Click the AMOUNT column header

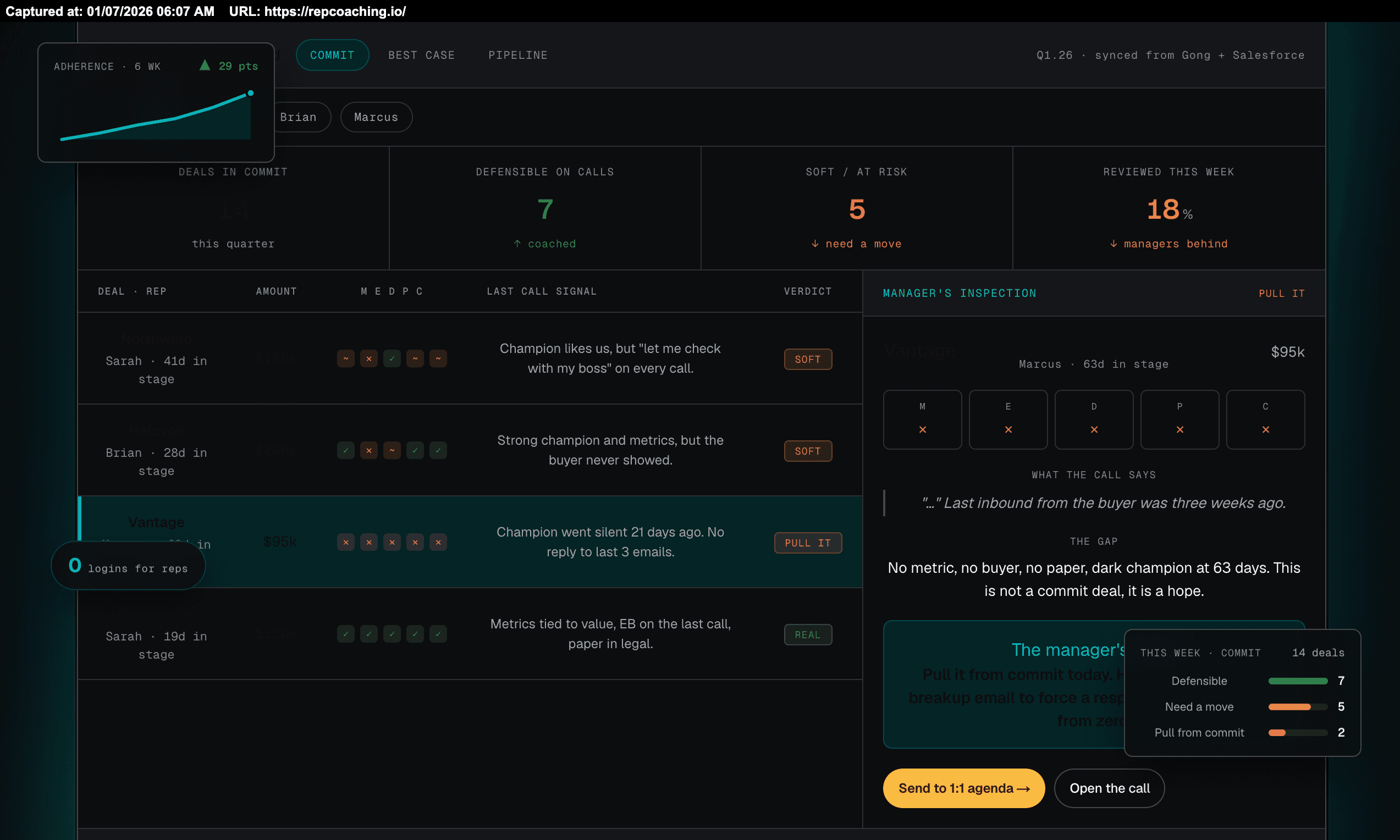[x=276, y=291]
